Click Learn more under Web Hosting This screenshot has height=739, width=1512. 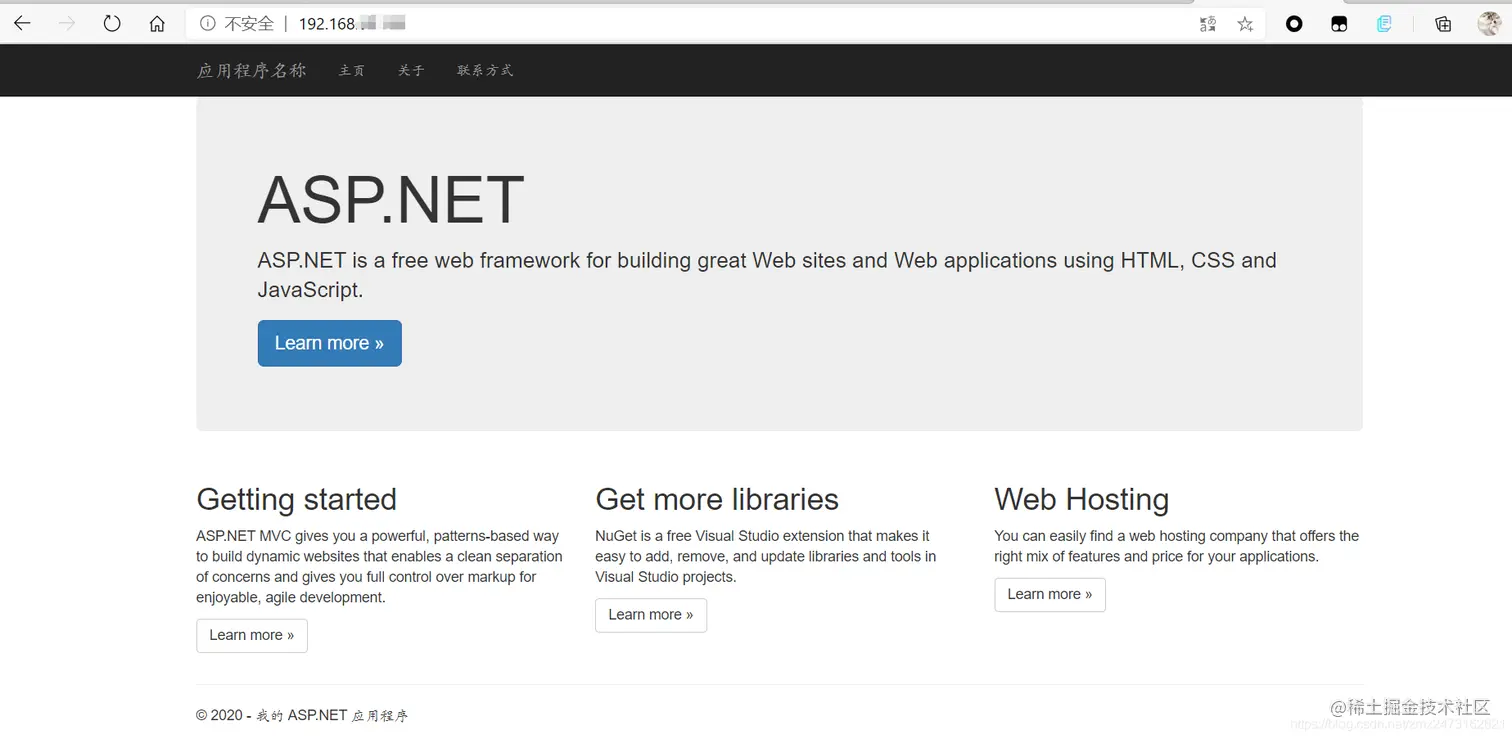1050,594
